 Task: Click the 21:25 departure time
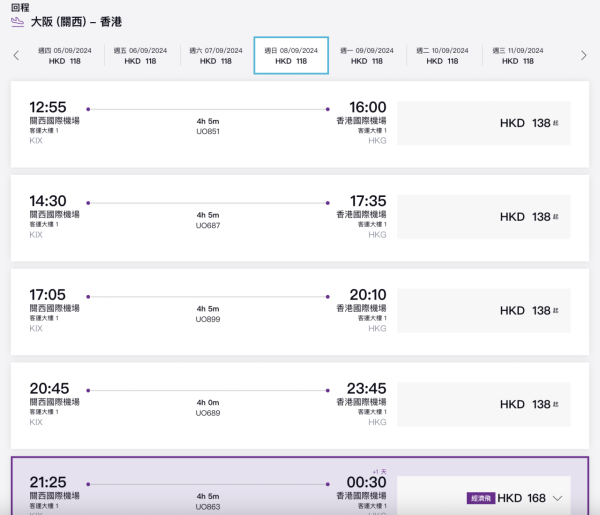48,482
